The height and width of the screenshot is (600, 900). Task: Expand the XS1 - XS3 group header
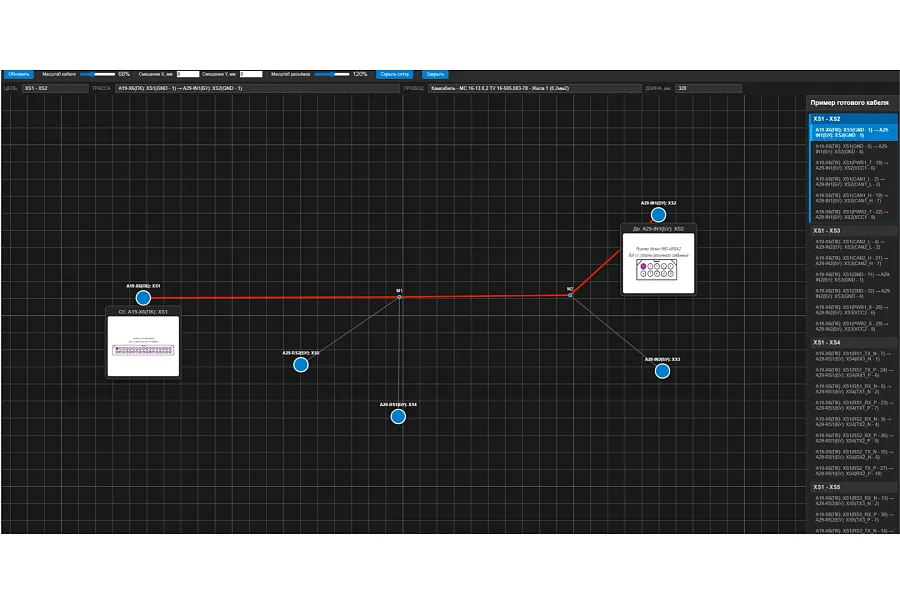(853, 230)
